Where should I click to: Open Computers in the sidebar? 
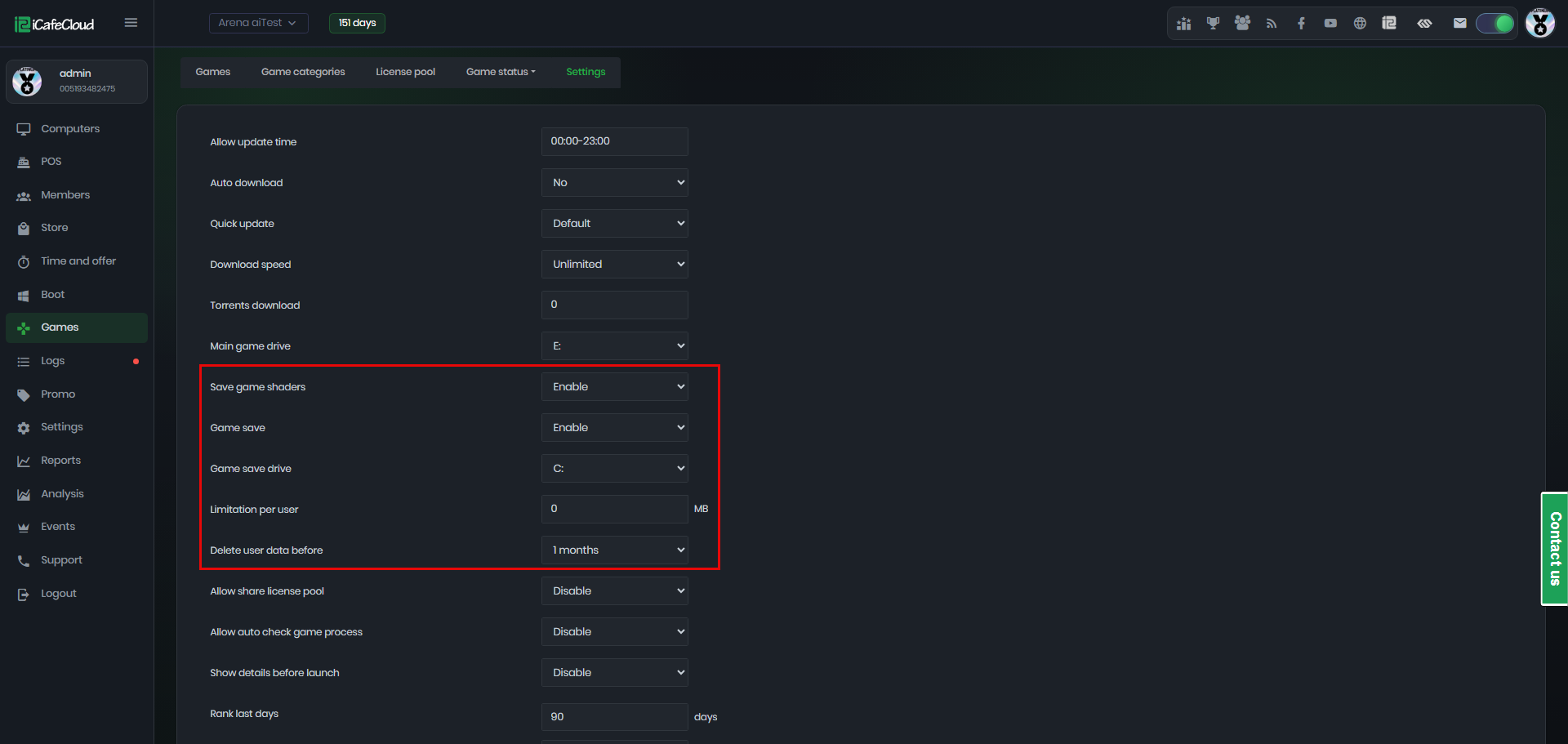[77, 129]
